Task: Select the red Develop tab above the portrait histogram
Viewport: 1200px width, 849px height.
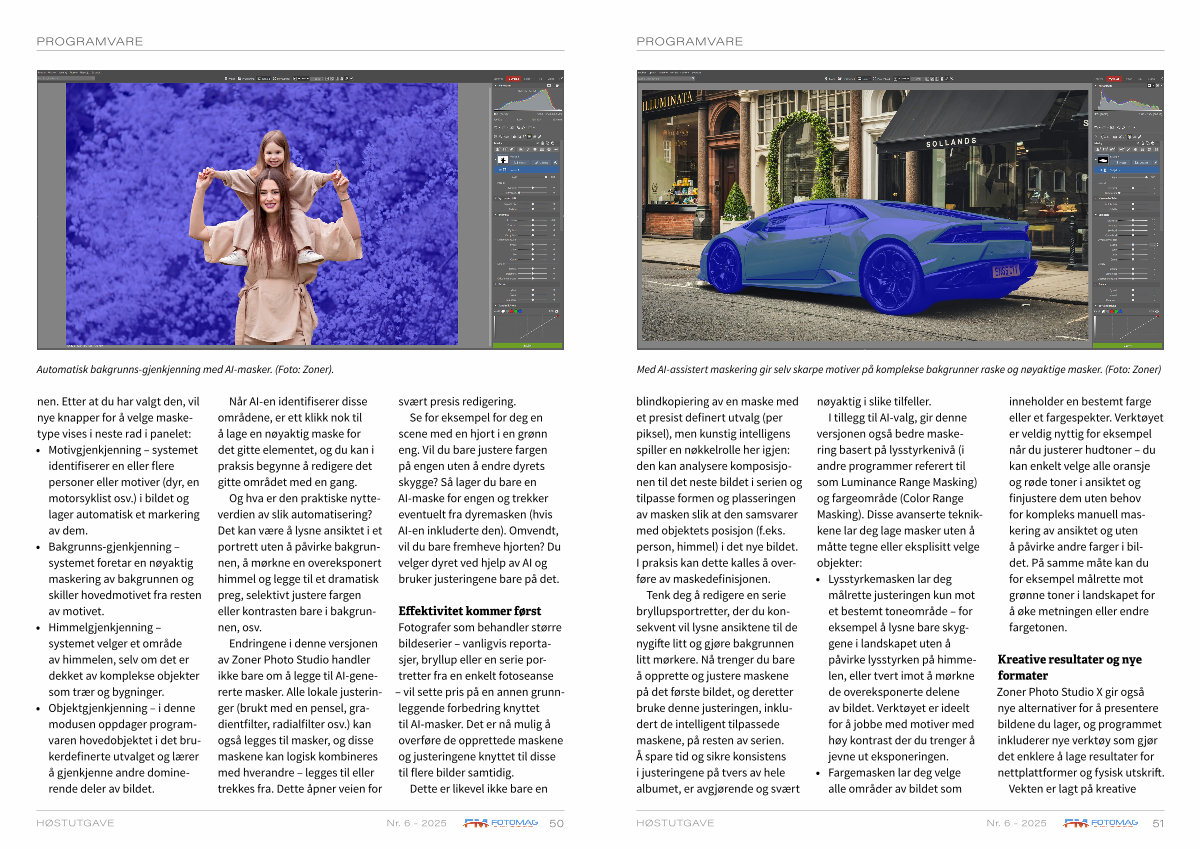Action: 514,78
